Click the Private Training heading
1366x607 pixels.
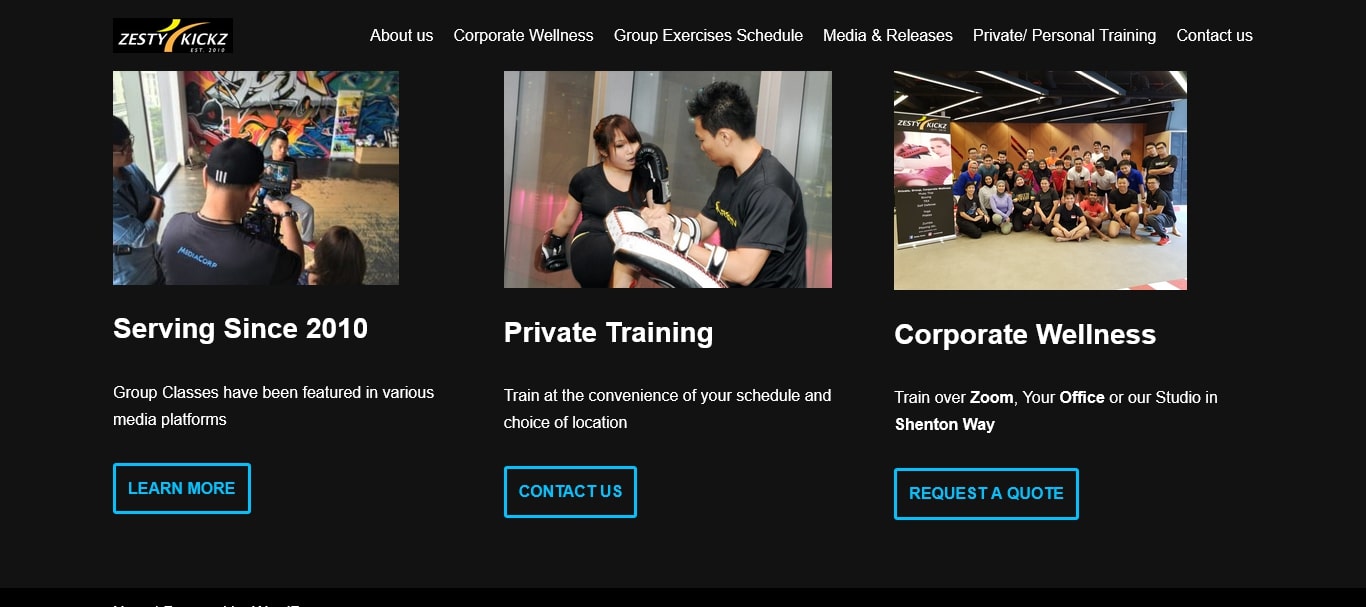click(608, 332)
